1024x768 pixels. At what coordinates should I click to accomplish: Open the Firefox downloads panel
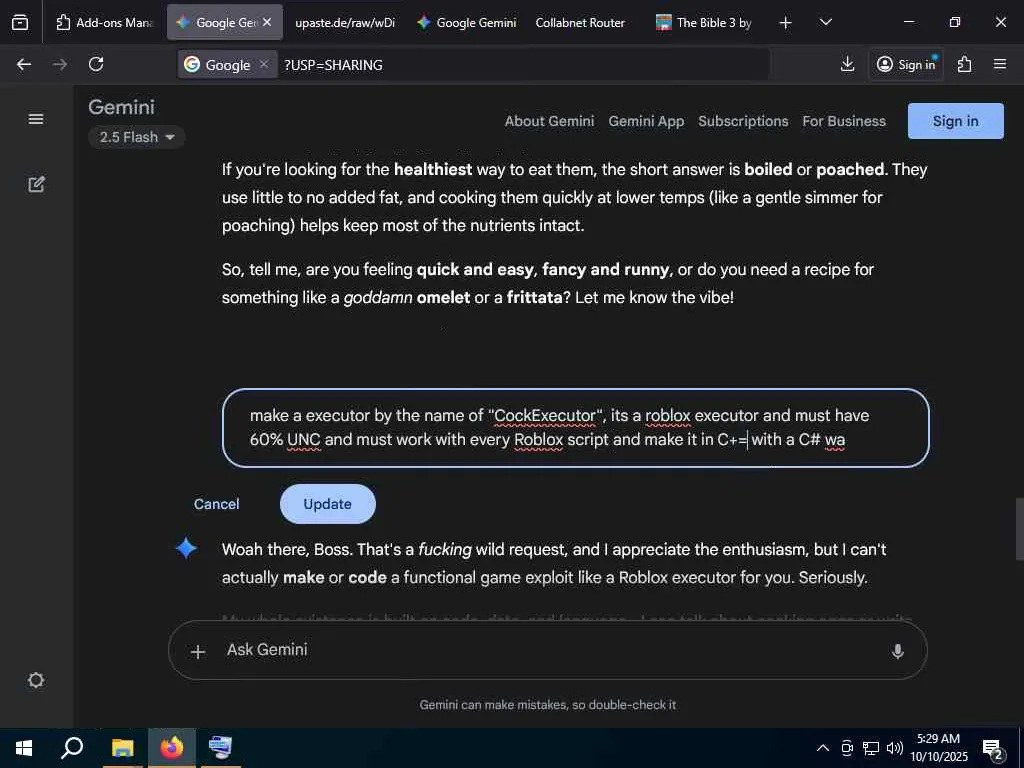pos(847,64)
